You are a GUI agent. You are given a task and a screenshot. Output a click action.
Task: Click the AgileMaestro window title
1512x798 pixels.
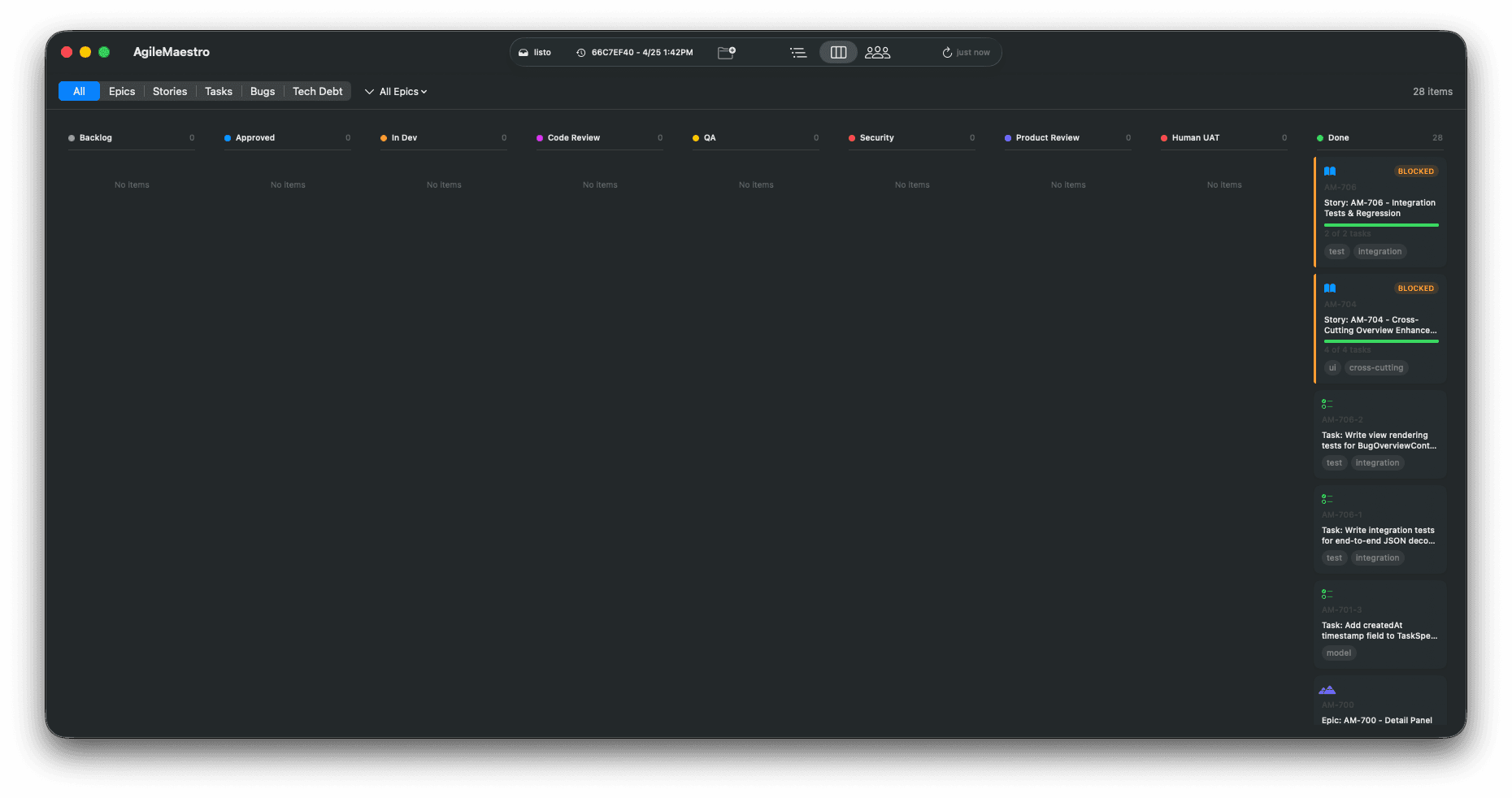[x=172, y=52]
